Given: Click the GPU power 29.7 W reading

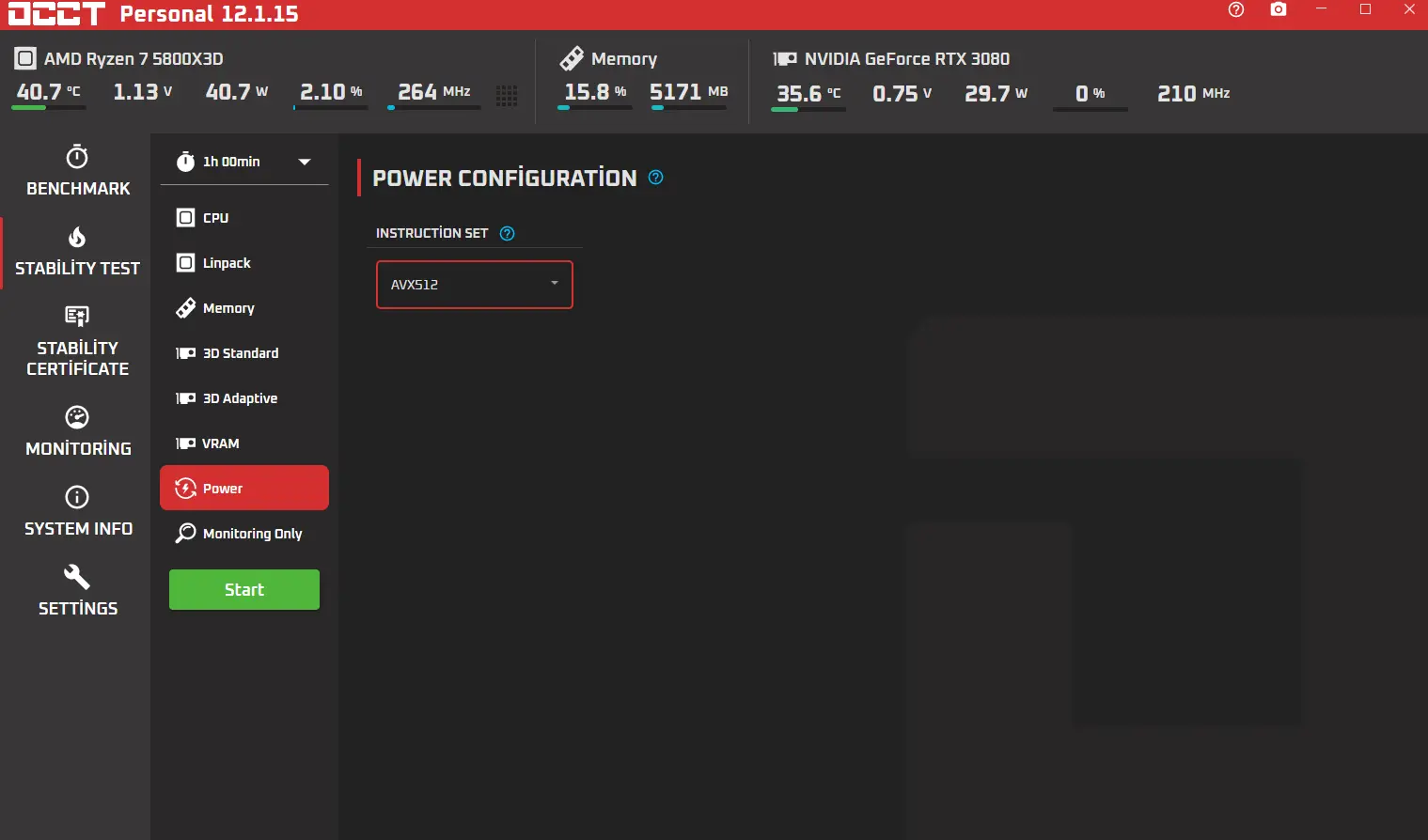Looking at the screenshot, I should coord(996,94).
